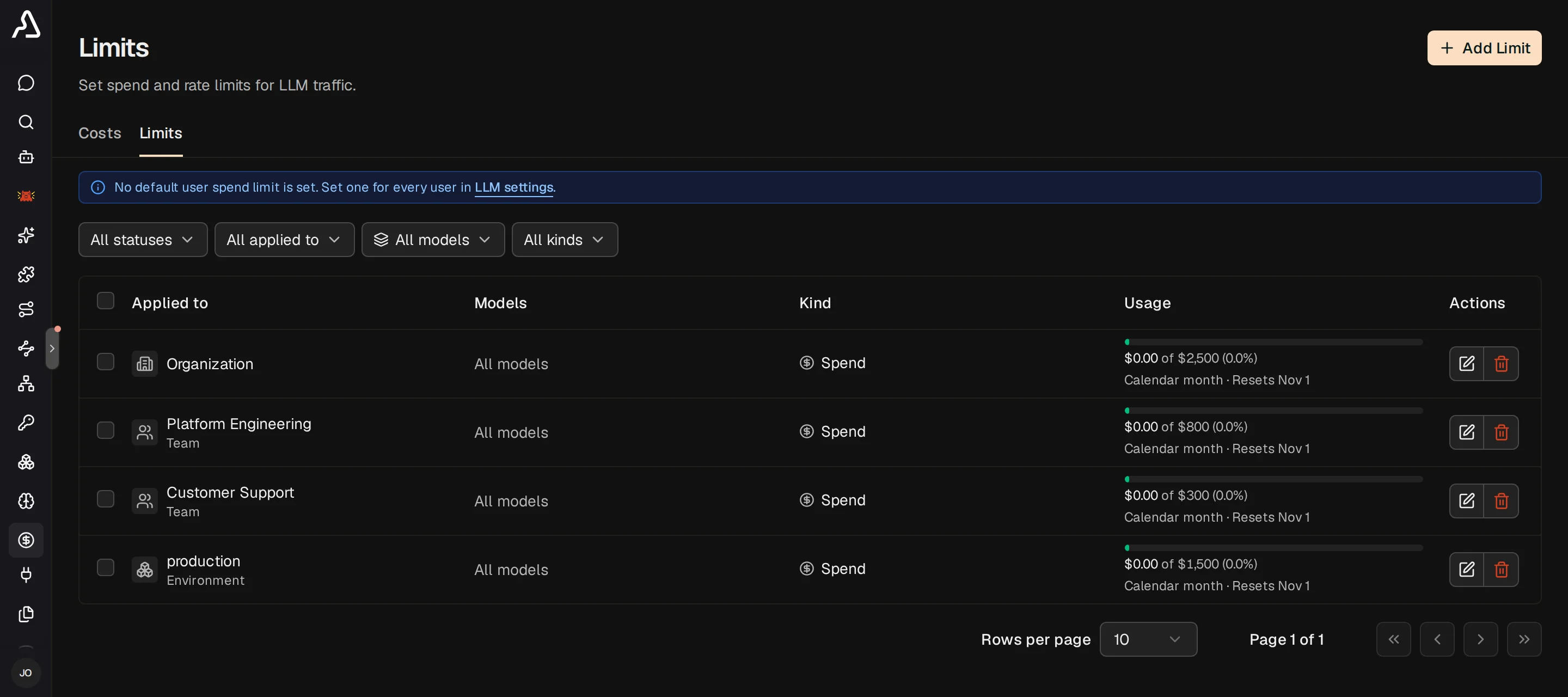
Task: Click the Usage column header
Action: (x=1147, y=303)
